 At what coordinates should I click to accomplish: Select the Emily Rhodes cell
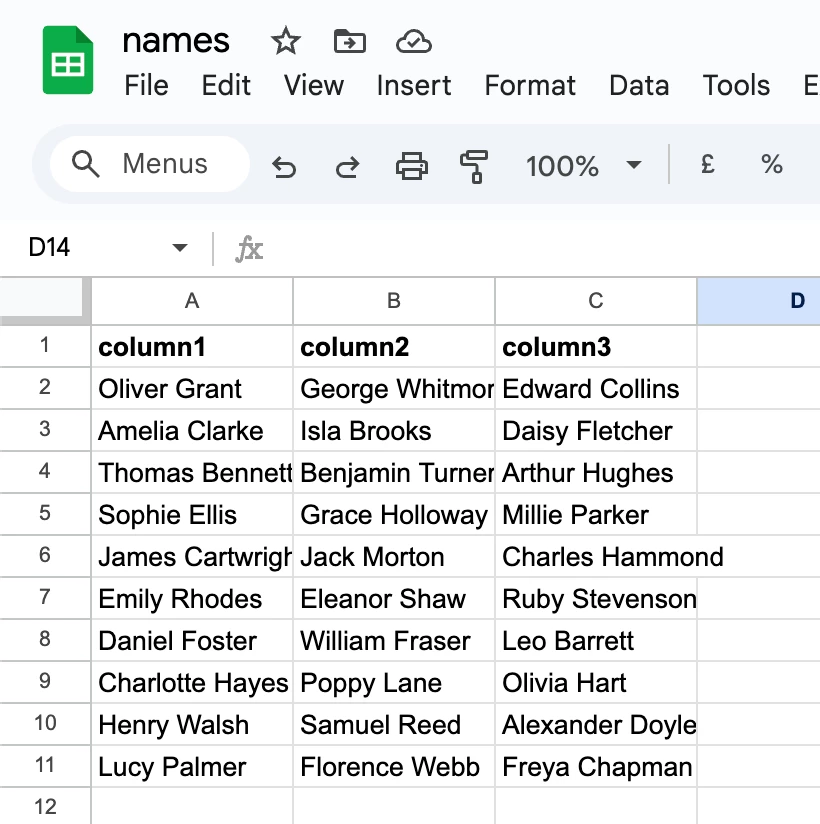(x=192, y=599)
